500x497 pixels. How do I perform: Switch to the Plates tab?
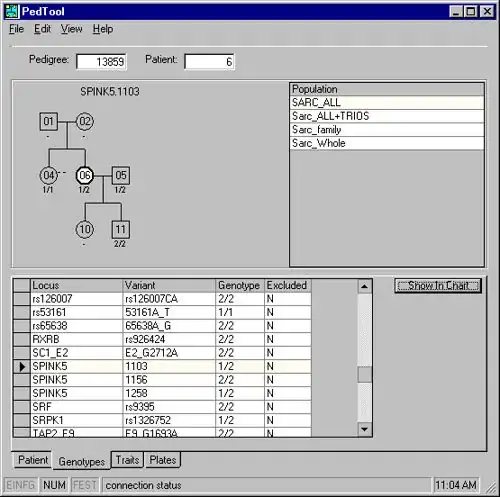(163, 460)
